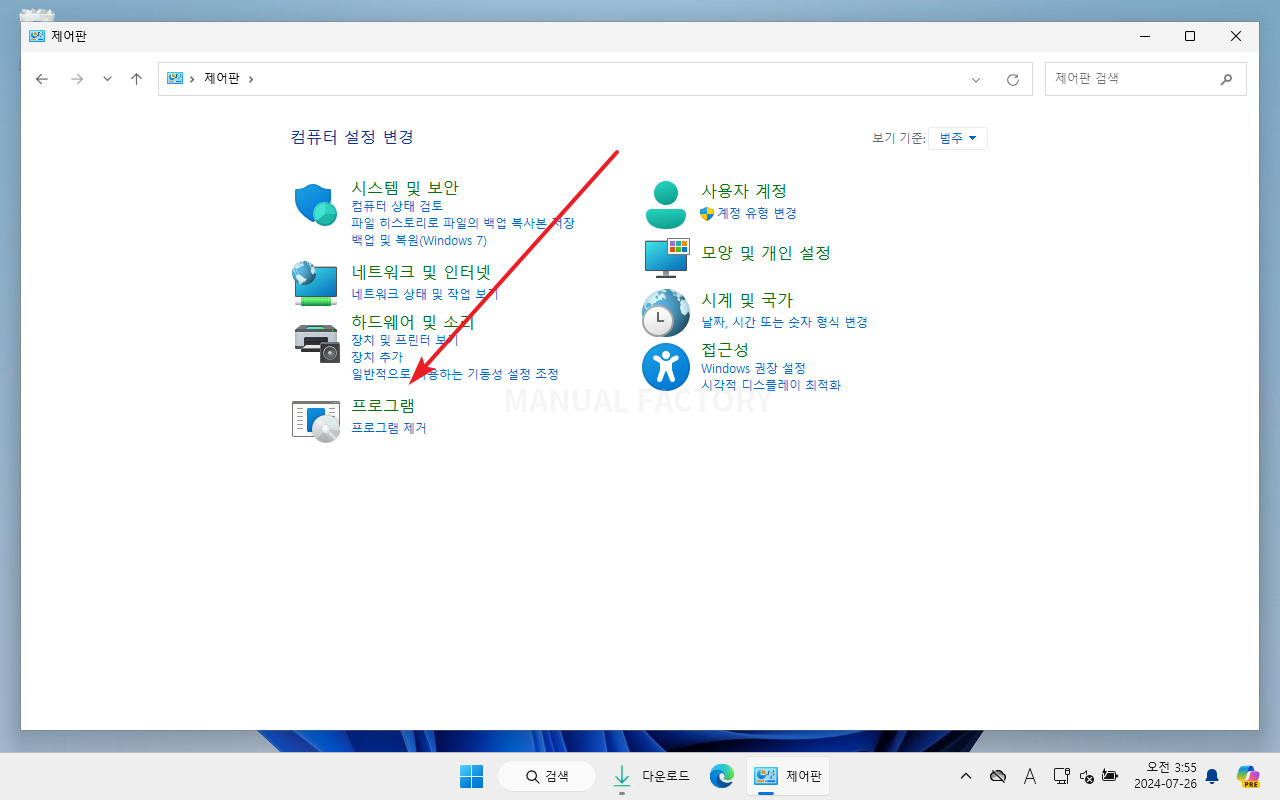Open Copilot preview icon in tray
Image resolution: width=1280 pixels, height=800 pixels.
(1247, 776)
